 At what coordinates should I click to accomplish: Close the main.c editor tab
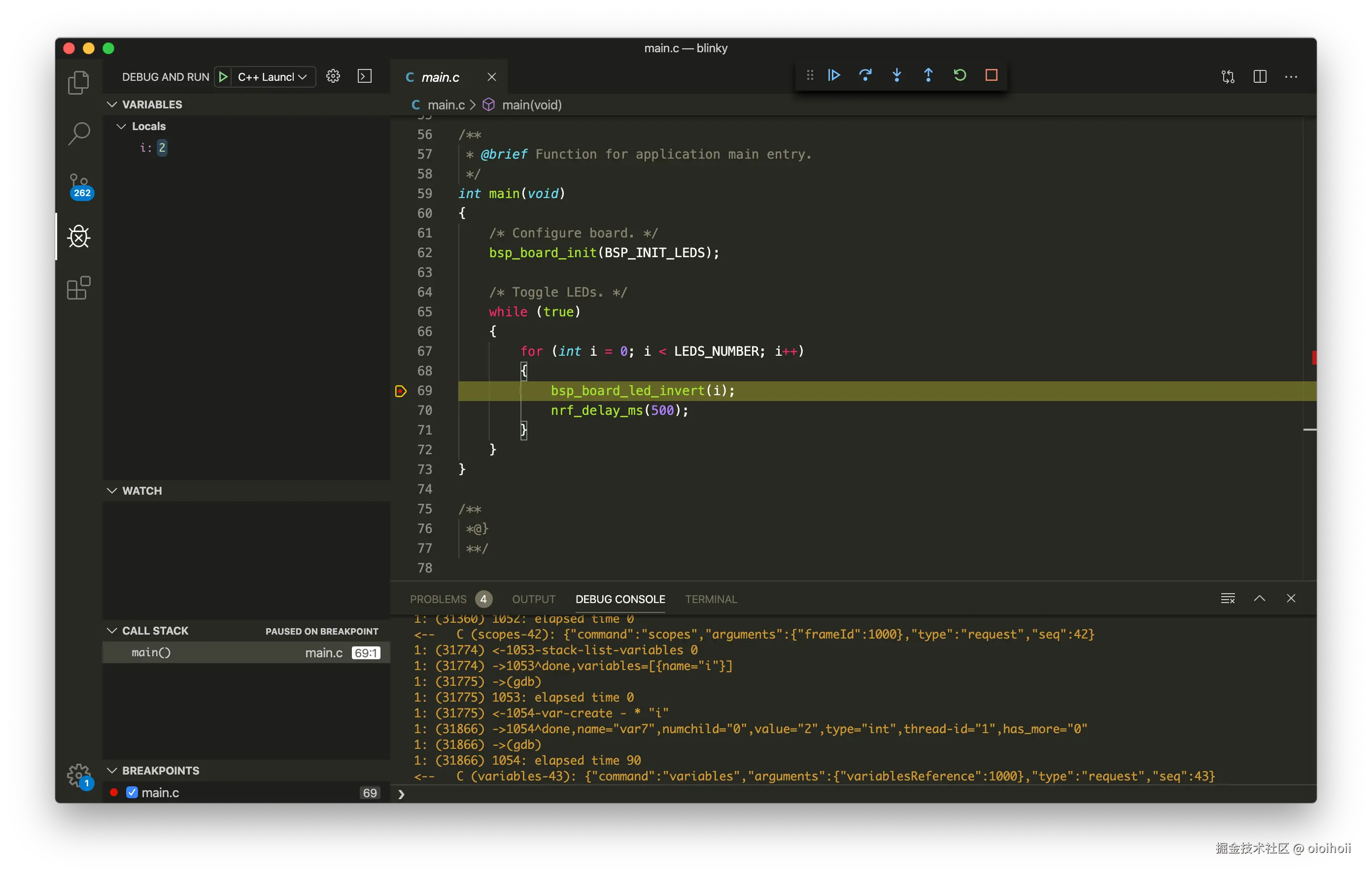492,77
